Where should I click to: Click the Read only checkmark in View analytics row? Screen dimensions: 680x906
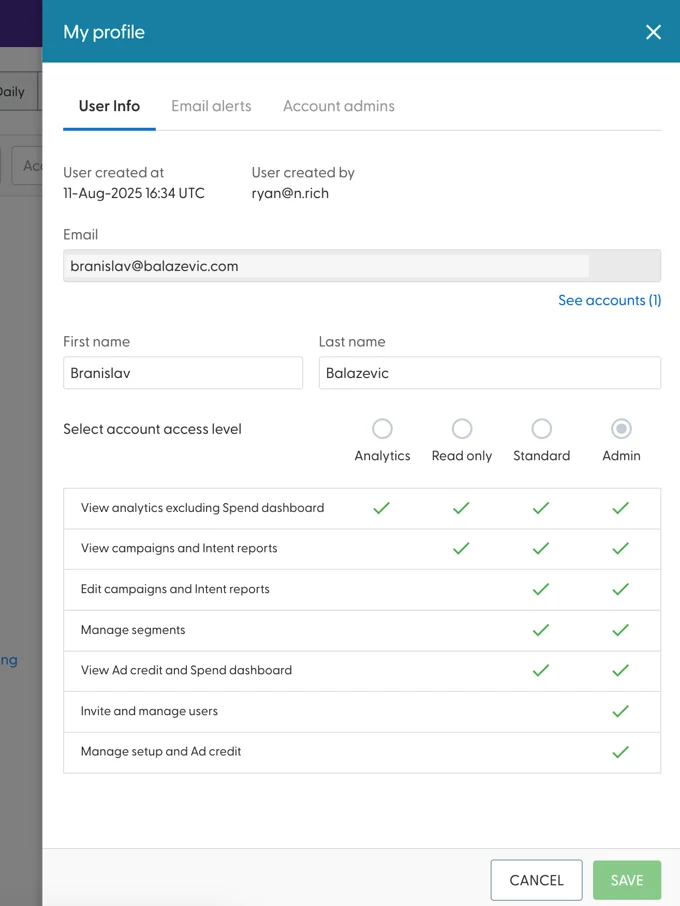click(x=461, y=508)
